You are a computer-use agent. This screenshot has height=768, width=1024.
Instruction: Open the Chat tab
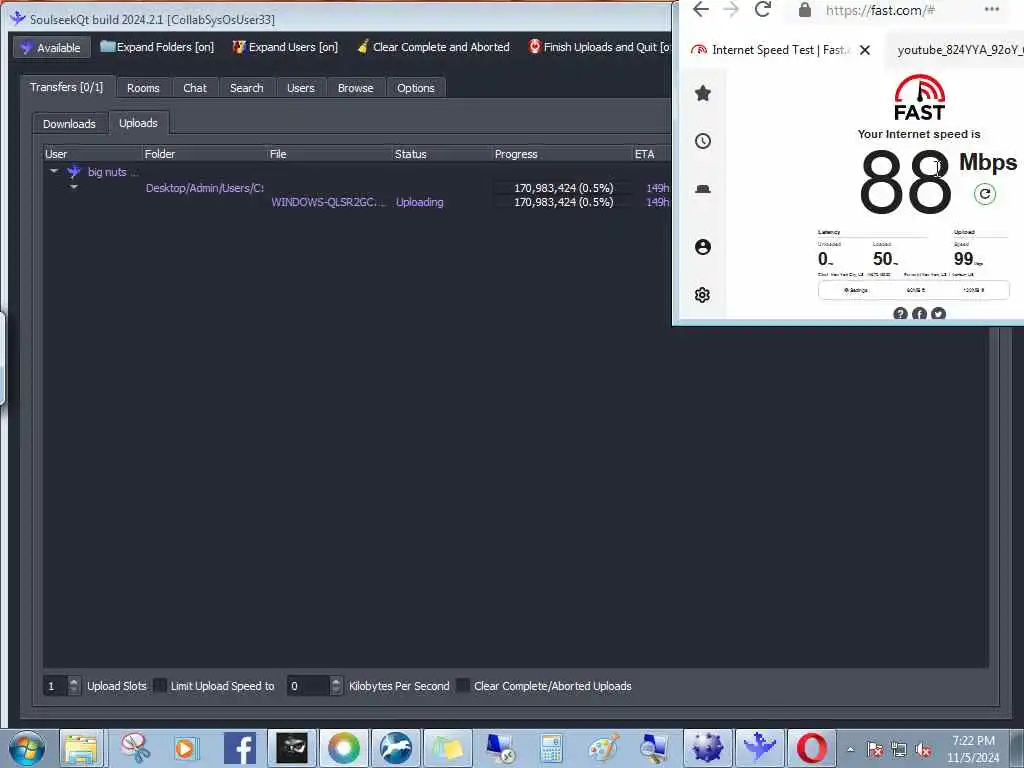click(195, 88)
